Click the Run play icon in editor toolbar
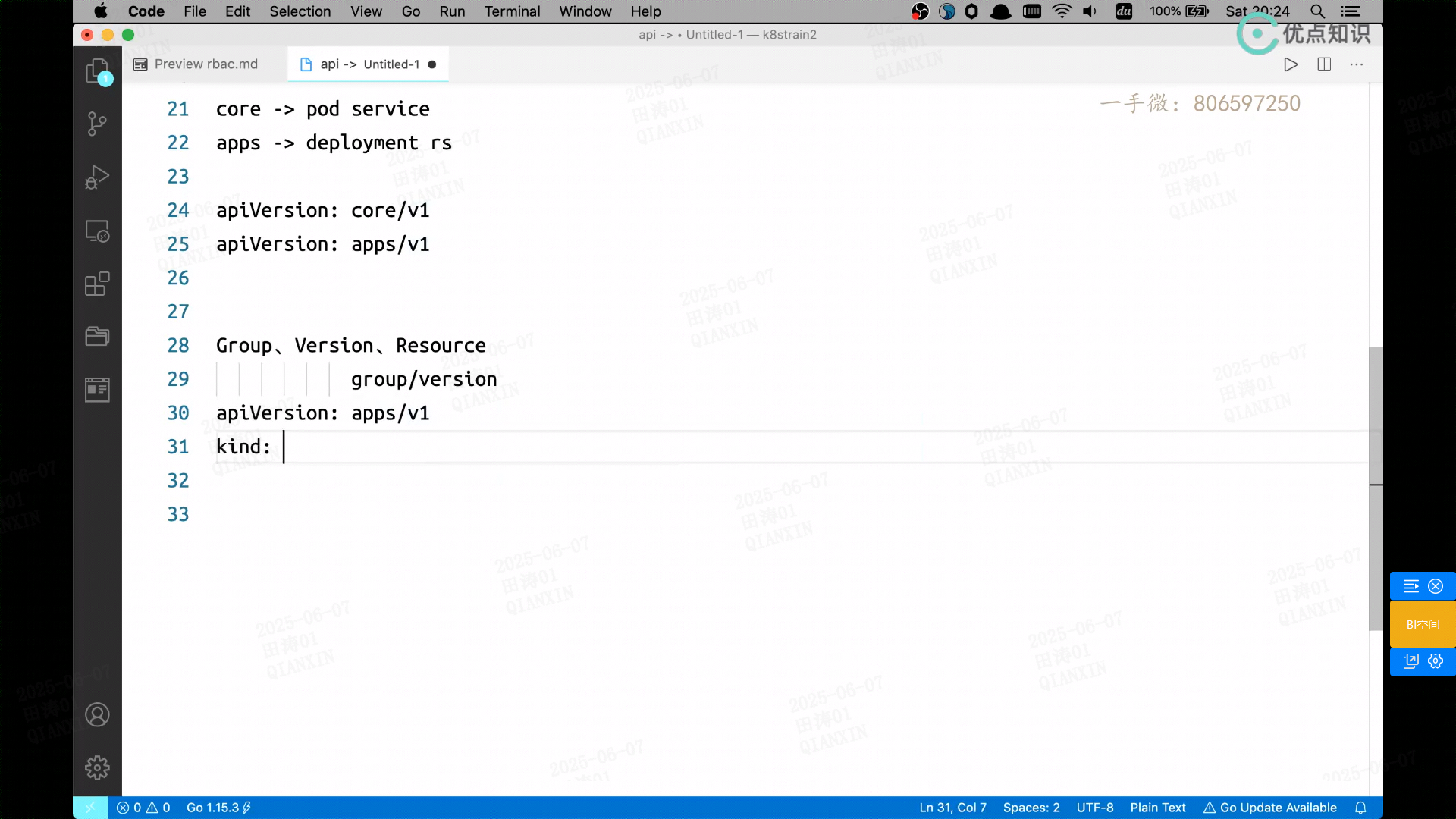1456x819 pixels. [x=1291, y=64]
